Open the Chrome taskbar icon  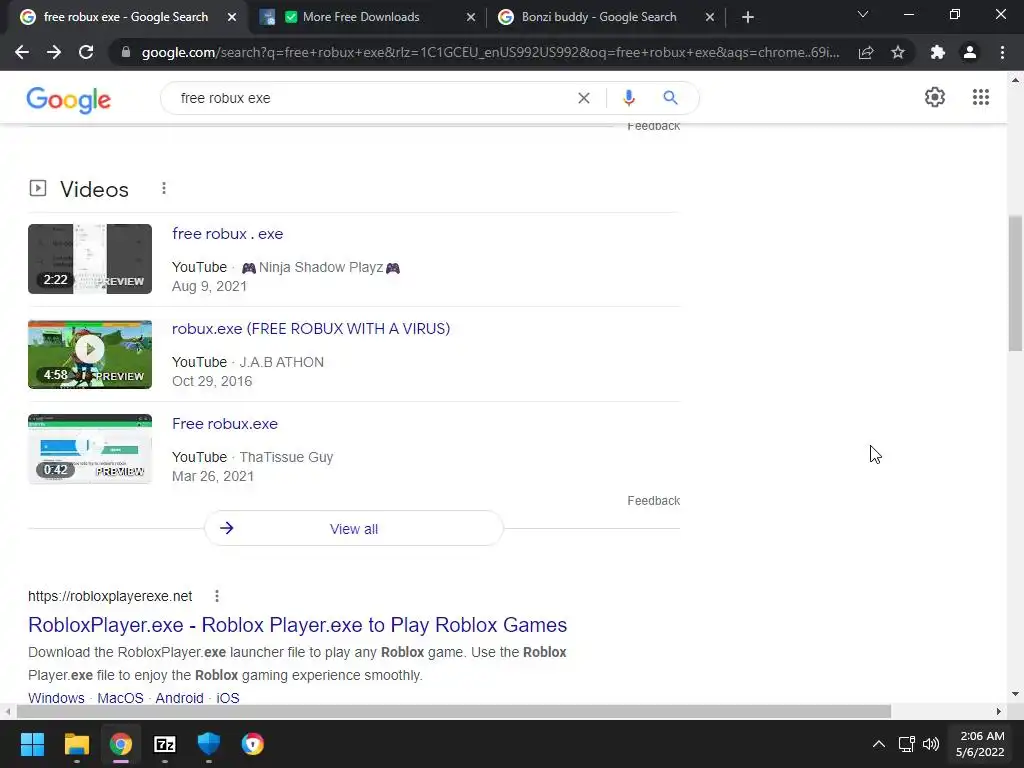121,744
